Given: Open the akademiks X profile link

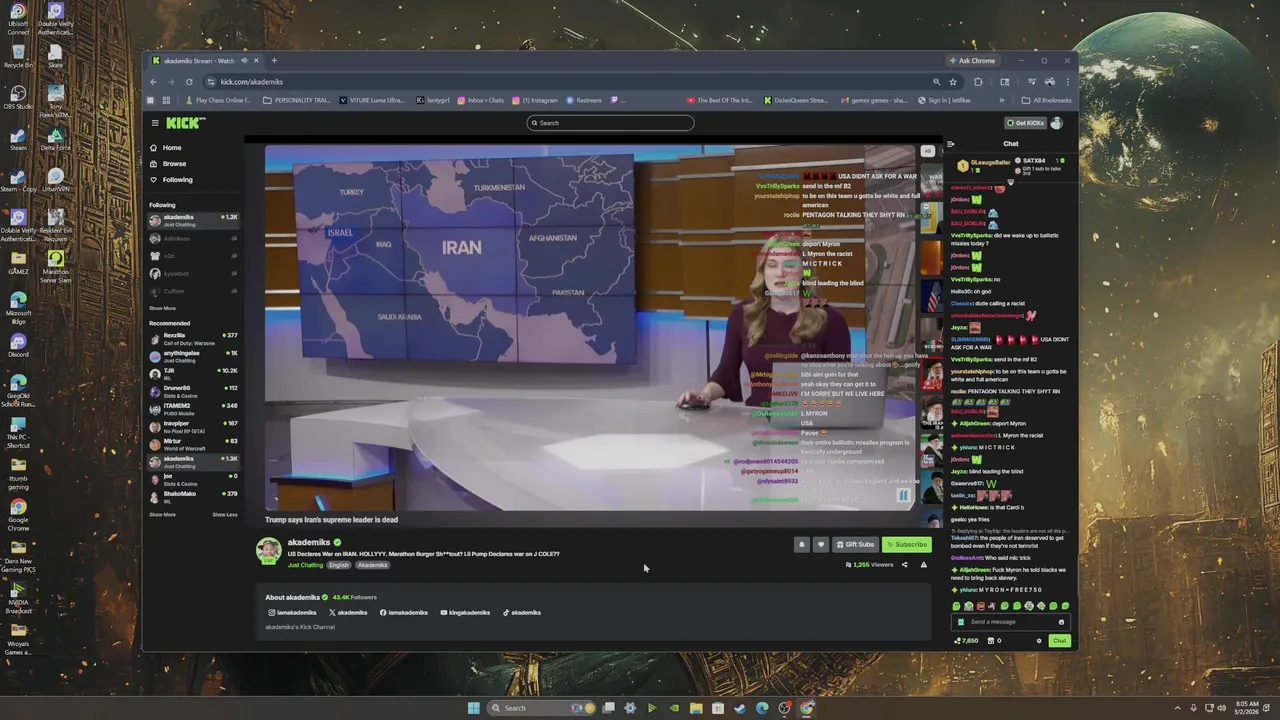Looking at the screenshot, I should tap(348, 612).
